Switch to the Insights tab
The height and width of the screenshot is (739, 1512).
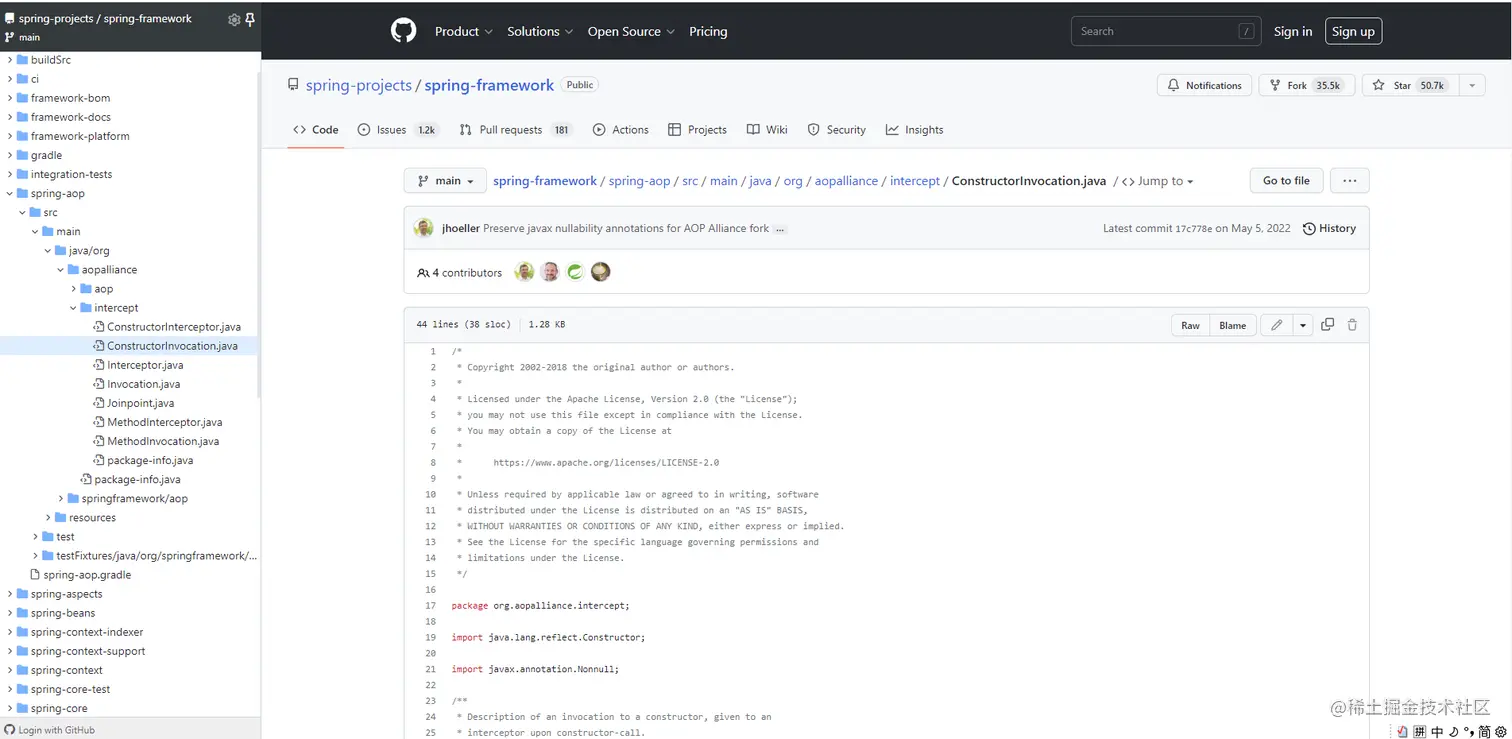pyautogui.click(x=914, y=130)
